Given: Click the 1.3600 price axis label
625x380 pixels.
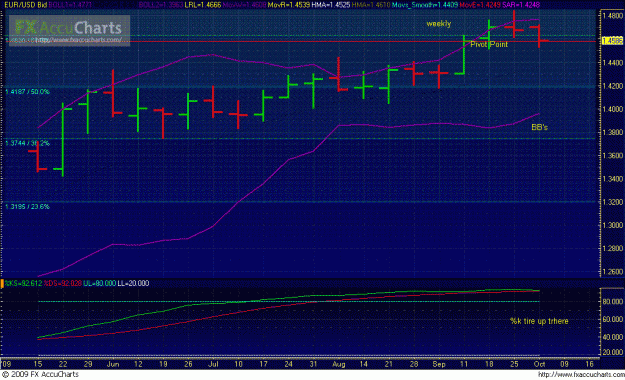Looking at the screenshot, I should [613, 156].
